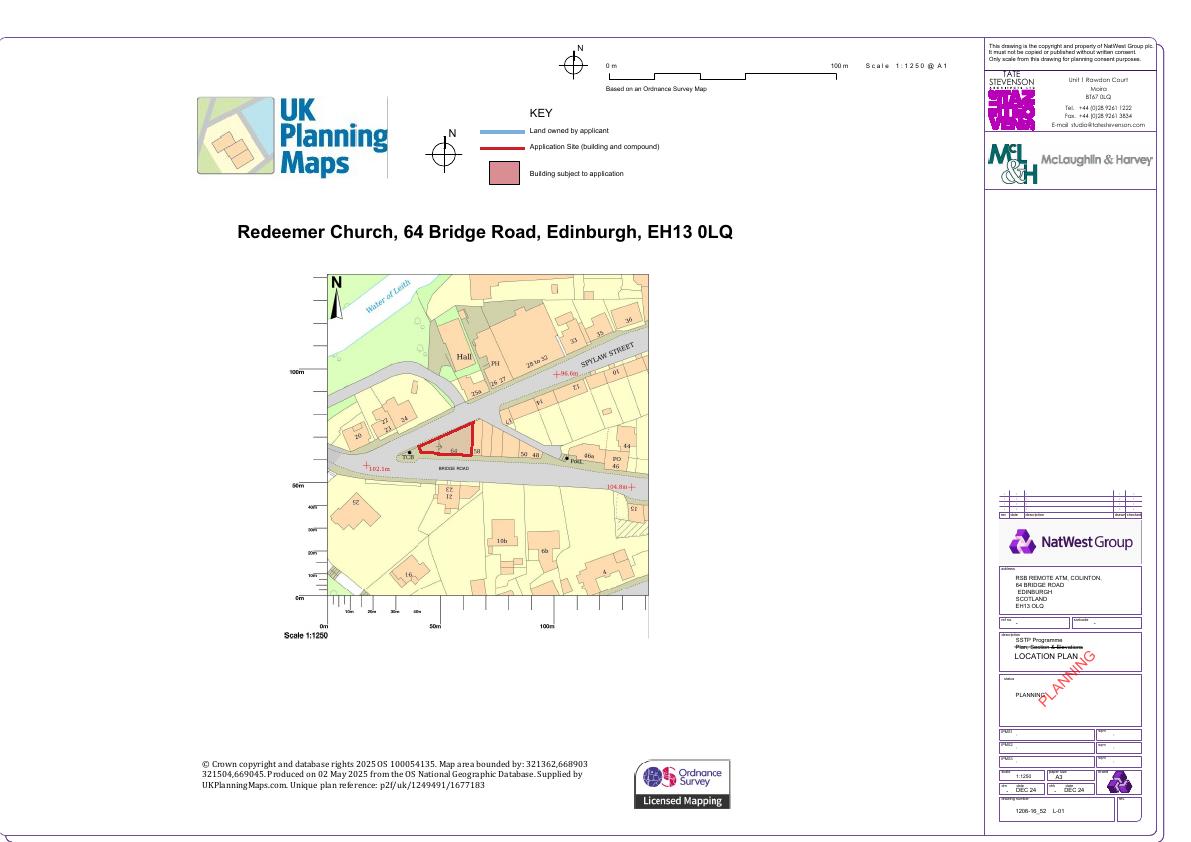Click the studio@tatestevenson.com email address
This screenshot has width=1191, height=842.
(1104, 125)
